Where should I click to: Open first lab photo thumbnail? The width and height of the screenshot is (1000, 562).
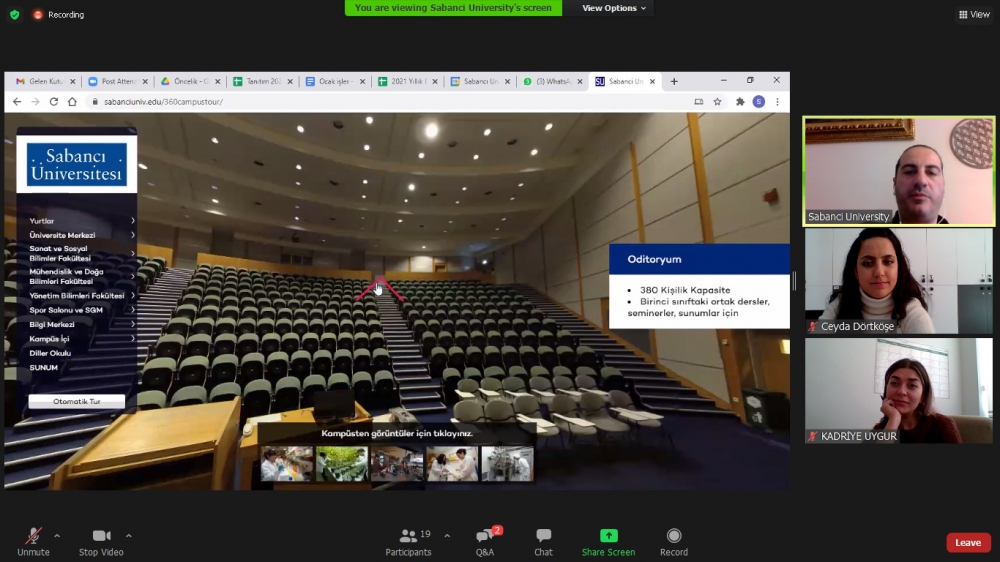point(286,463)
